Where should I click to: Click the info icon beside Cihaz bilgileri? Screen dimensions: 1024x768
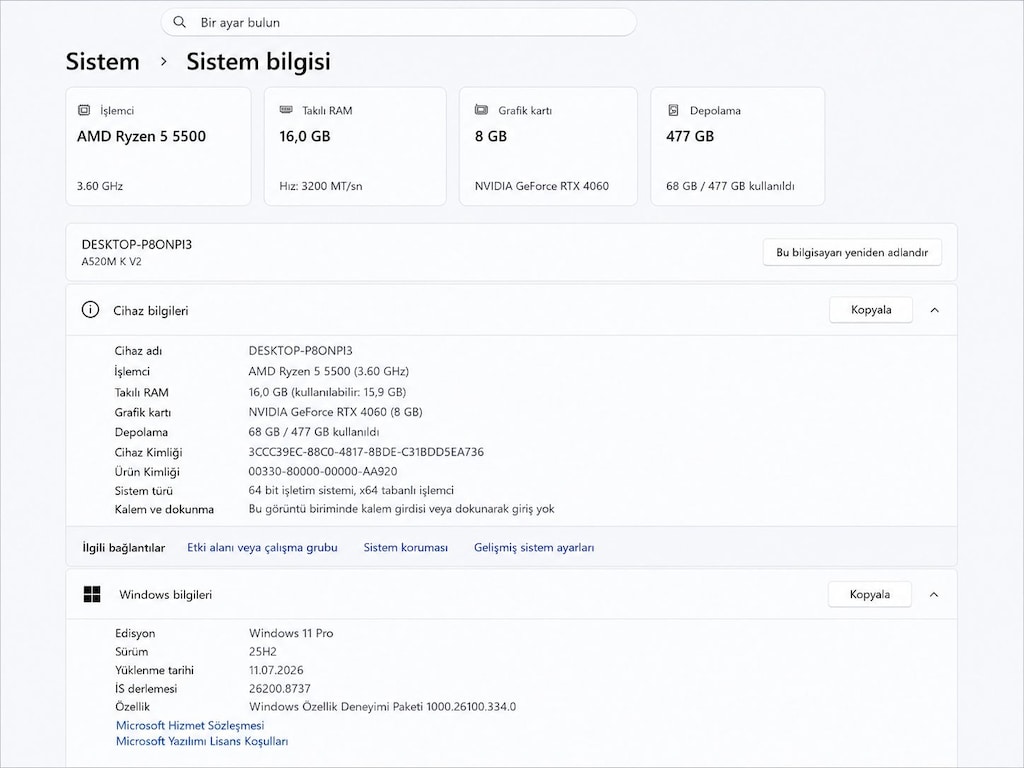pyautogui.click(x=90, y=310)
